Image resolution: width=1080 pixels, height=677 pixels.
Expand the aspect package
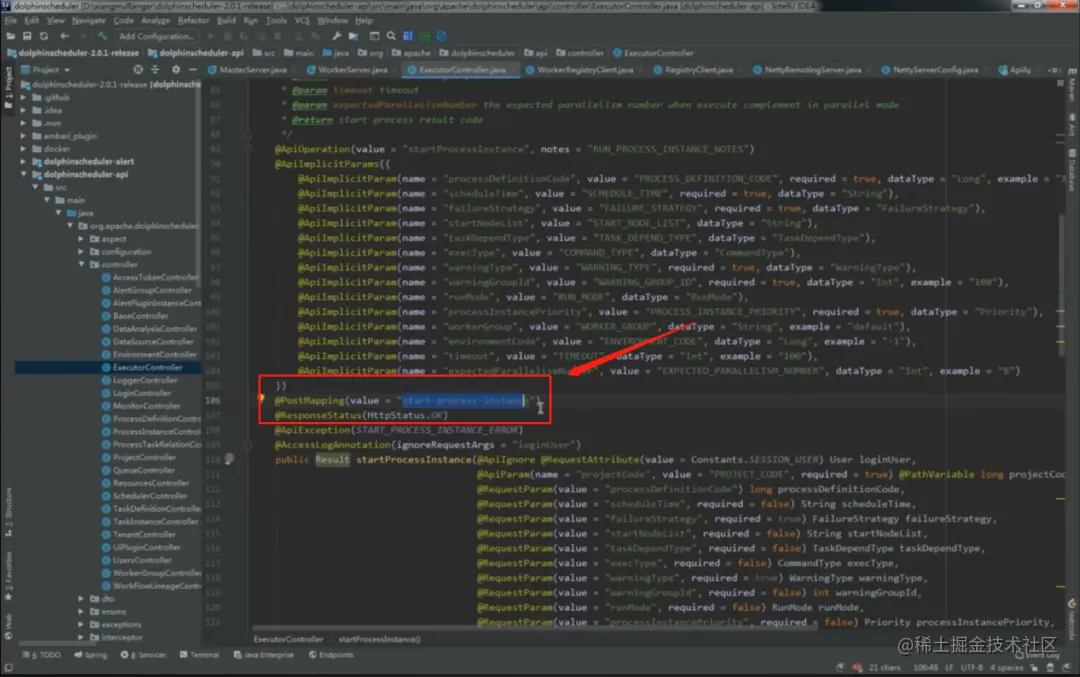coord(81,239)
